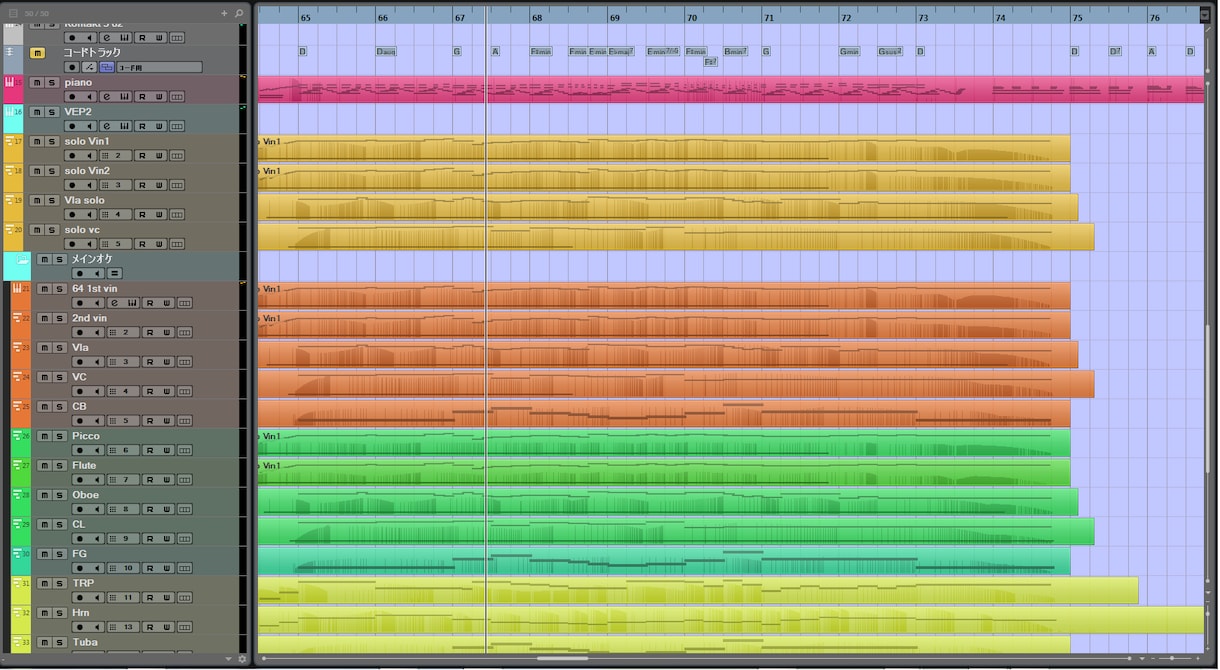Click the folder icon of メインオケ track
This screenshot has width=1220, height=670.
pos(22,260)
